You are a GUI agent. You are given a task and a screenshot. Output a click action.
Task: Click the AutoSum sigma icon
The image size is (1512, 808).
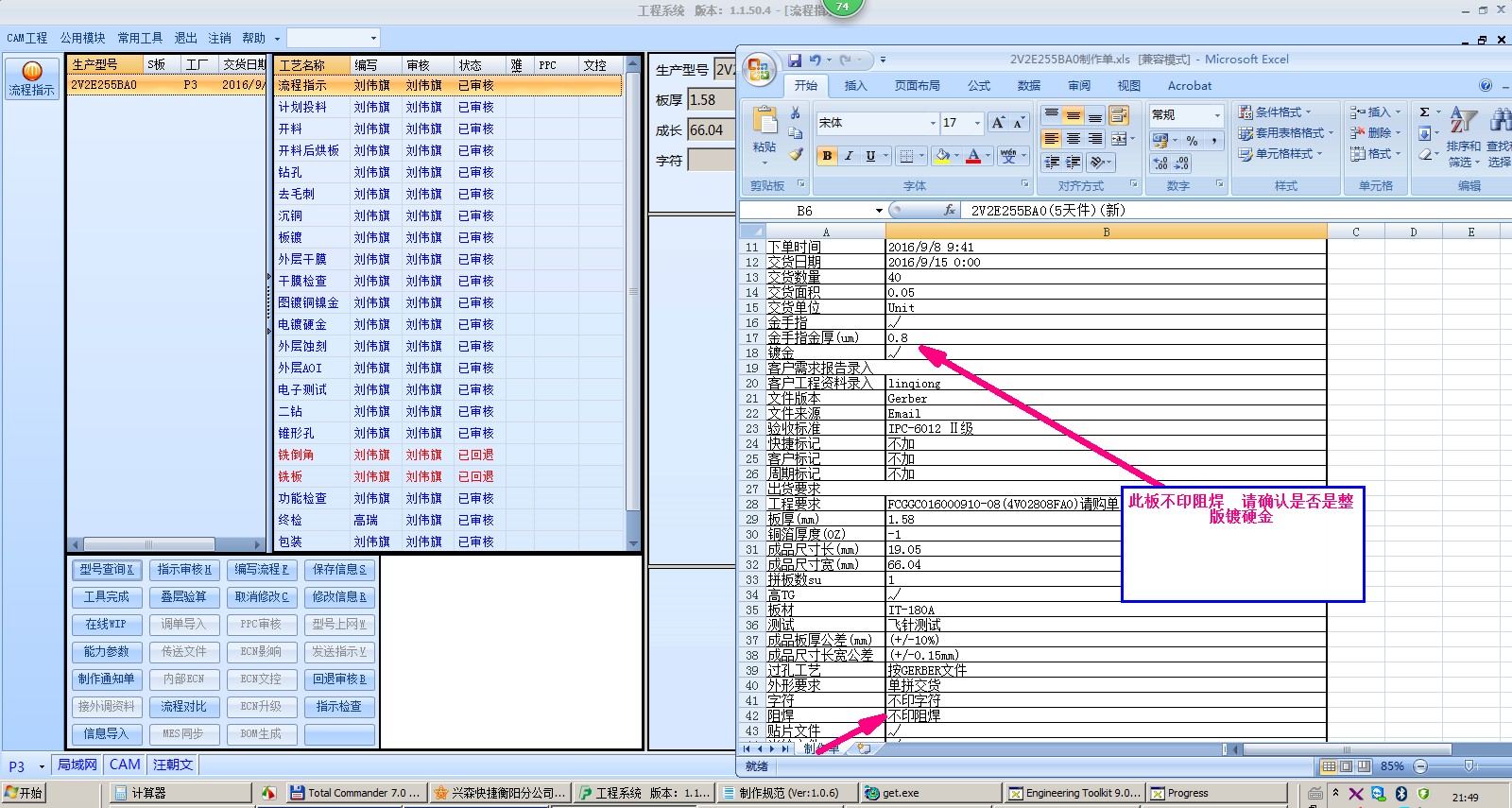(x=1425, y=112)
